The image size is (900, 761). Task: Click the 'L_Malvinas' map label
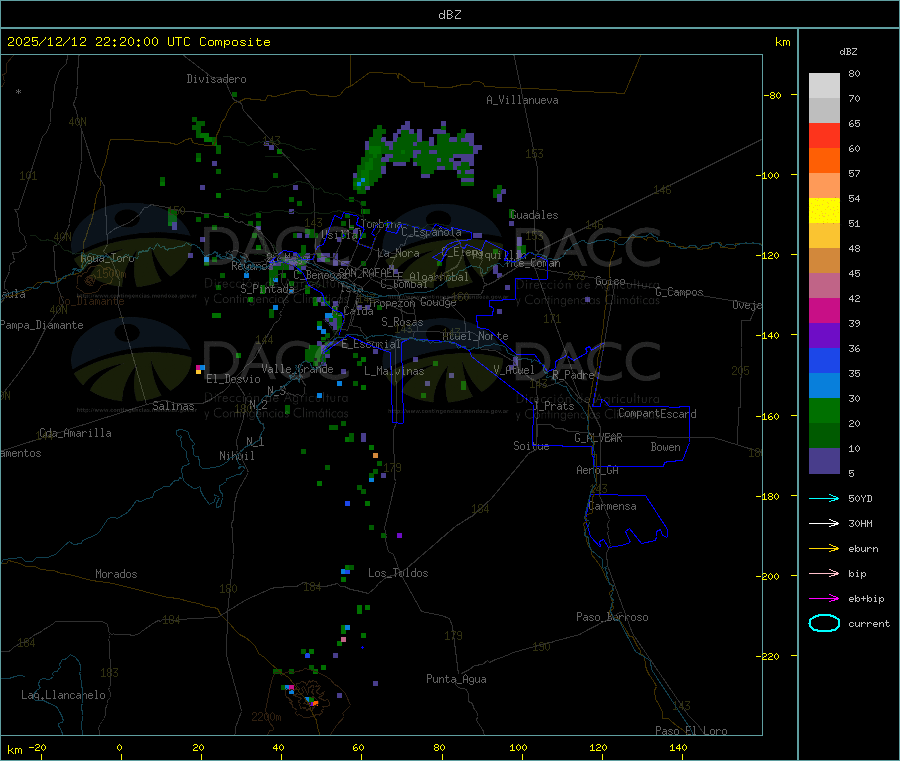click(394, 371)
